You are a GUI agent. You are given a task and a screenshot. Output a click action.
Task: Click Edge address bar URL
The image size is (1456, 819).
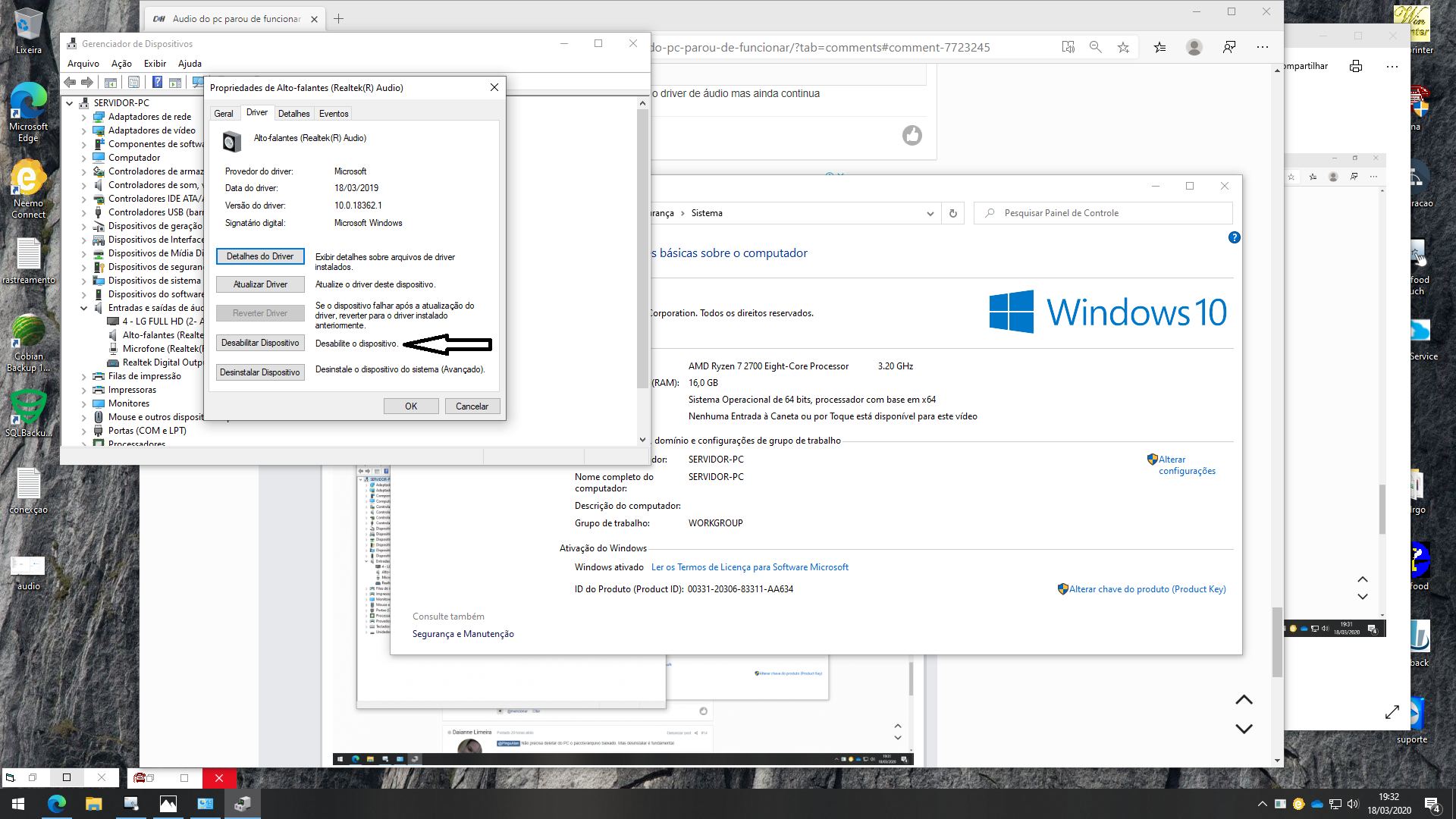(821, 47)
